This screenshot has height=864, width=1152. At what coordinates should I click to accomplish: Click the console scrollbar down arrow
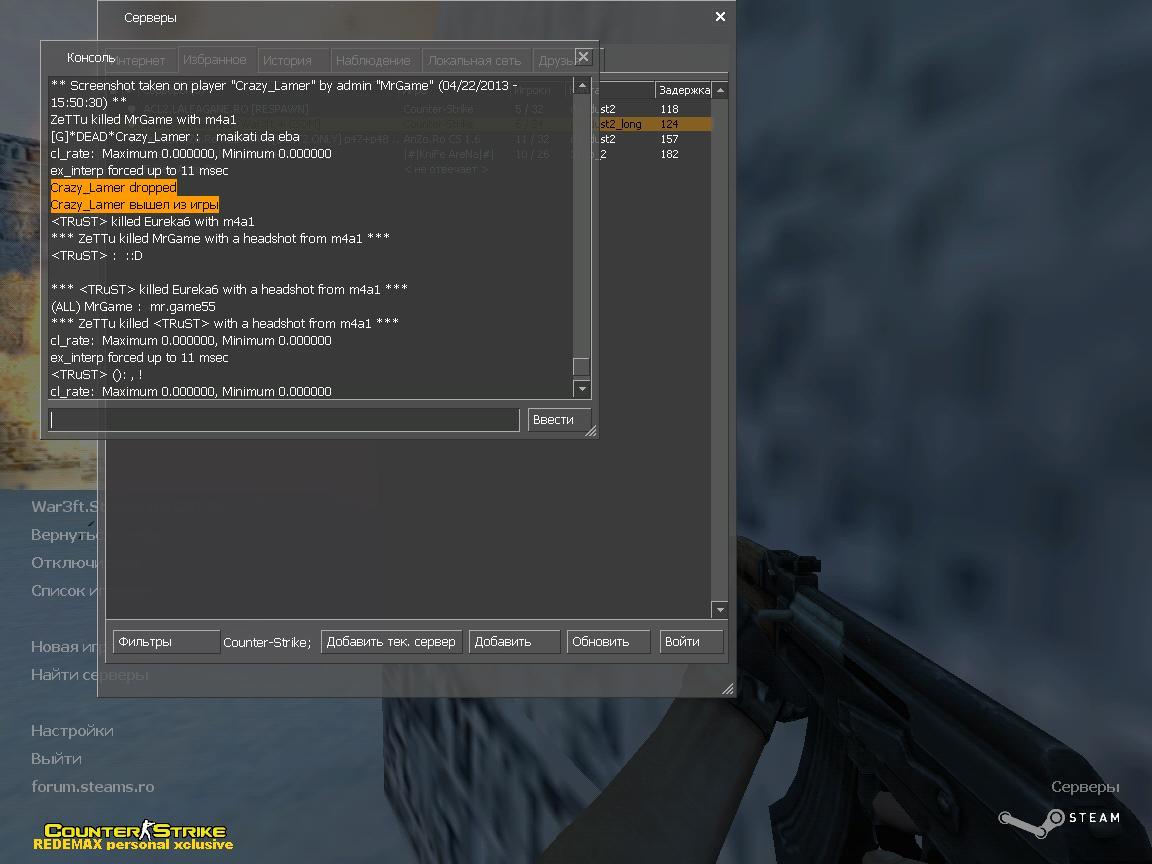[582, 389]
